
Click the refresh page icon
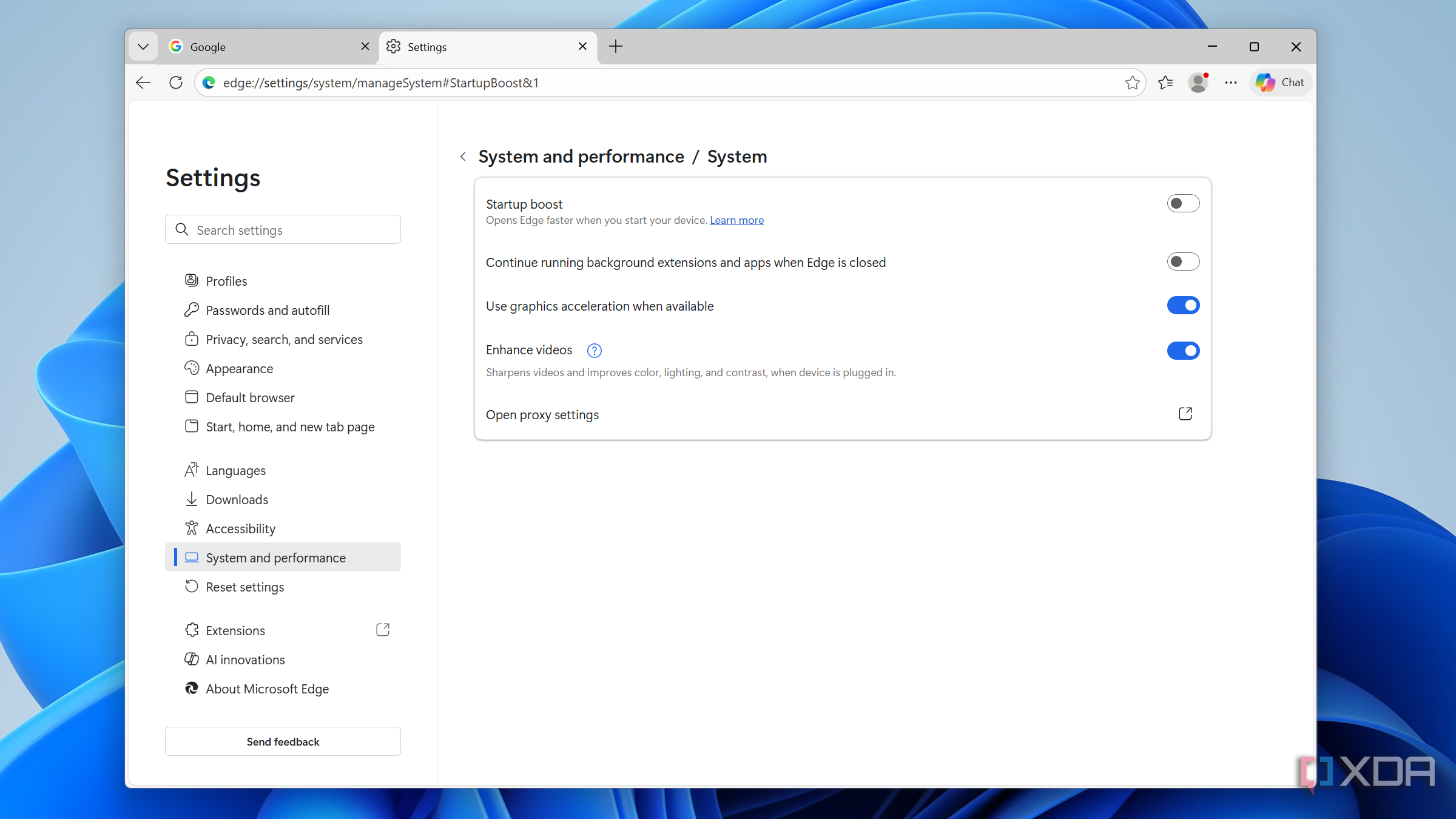tap(176, 83)
